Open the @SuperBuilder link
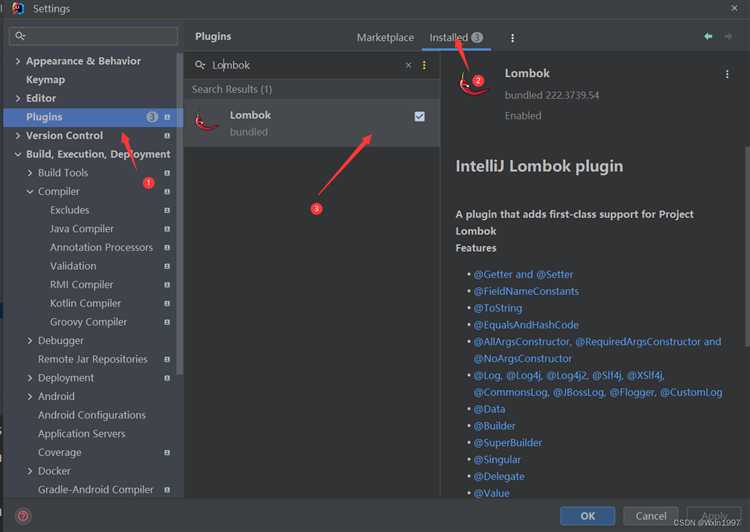This screenshot has height=532, width=750. pos(508,443)
